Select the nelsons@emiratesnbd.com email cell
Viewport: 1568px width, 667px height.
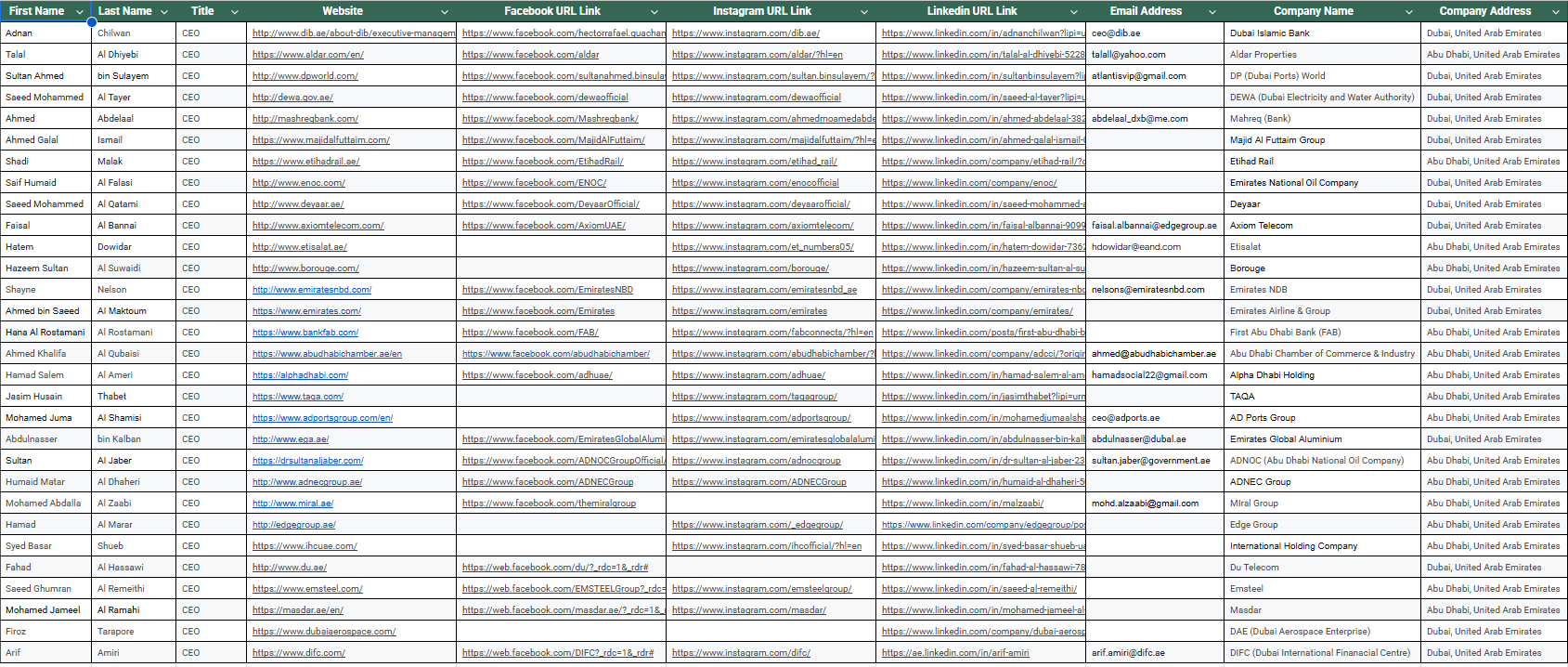pyautogui.click(x=1155, y=290)
